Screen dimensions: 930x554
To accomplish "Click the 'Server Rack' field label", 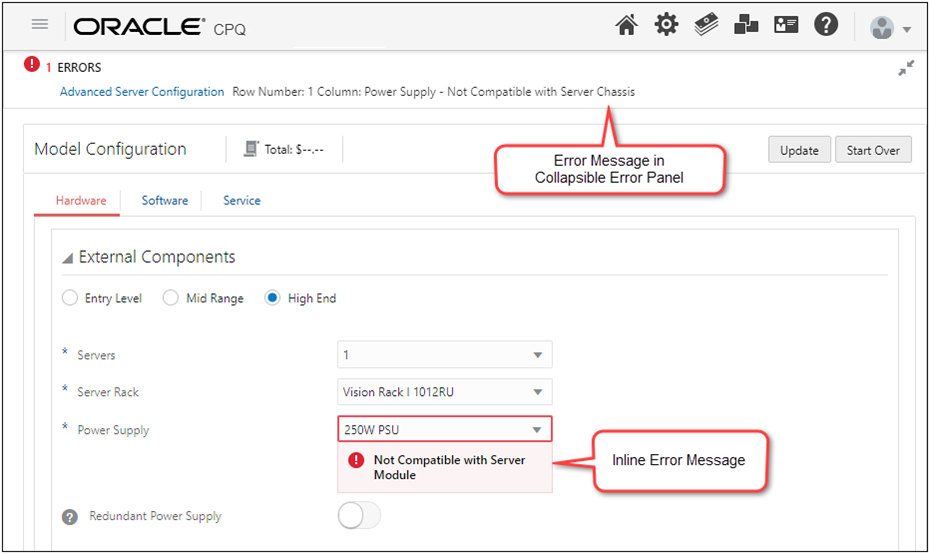I will [108, 392].
